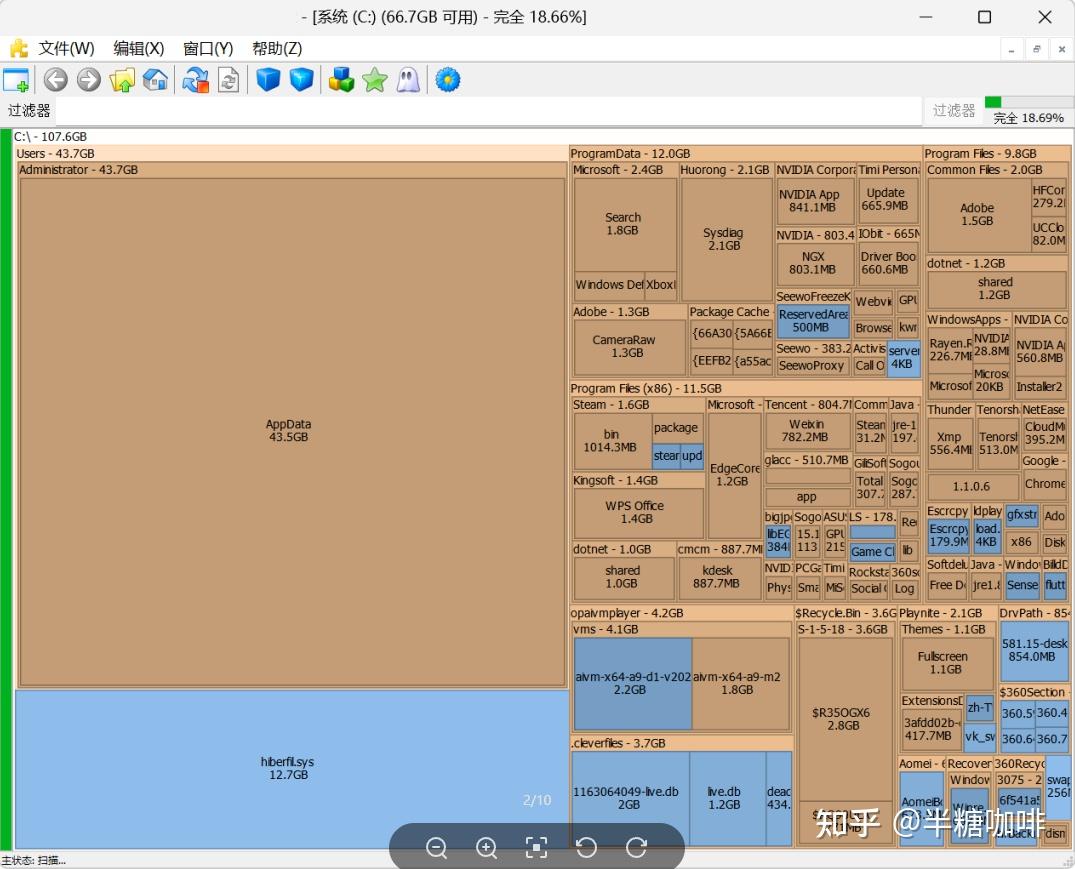Go up to the parent folder
The height and width of the screenshot is (869, 1075).
point(122,79)
